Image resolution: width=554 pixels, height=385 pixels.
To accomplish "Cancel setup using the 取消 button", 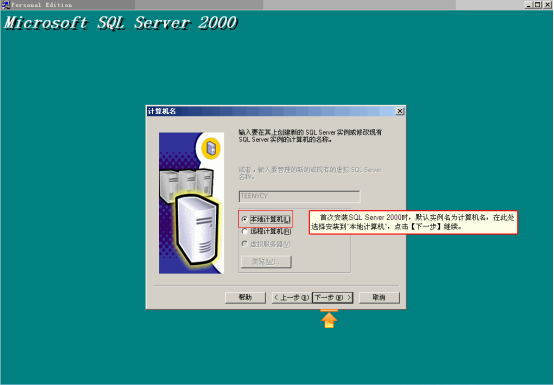I will (x=379, y=297).
